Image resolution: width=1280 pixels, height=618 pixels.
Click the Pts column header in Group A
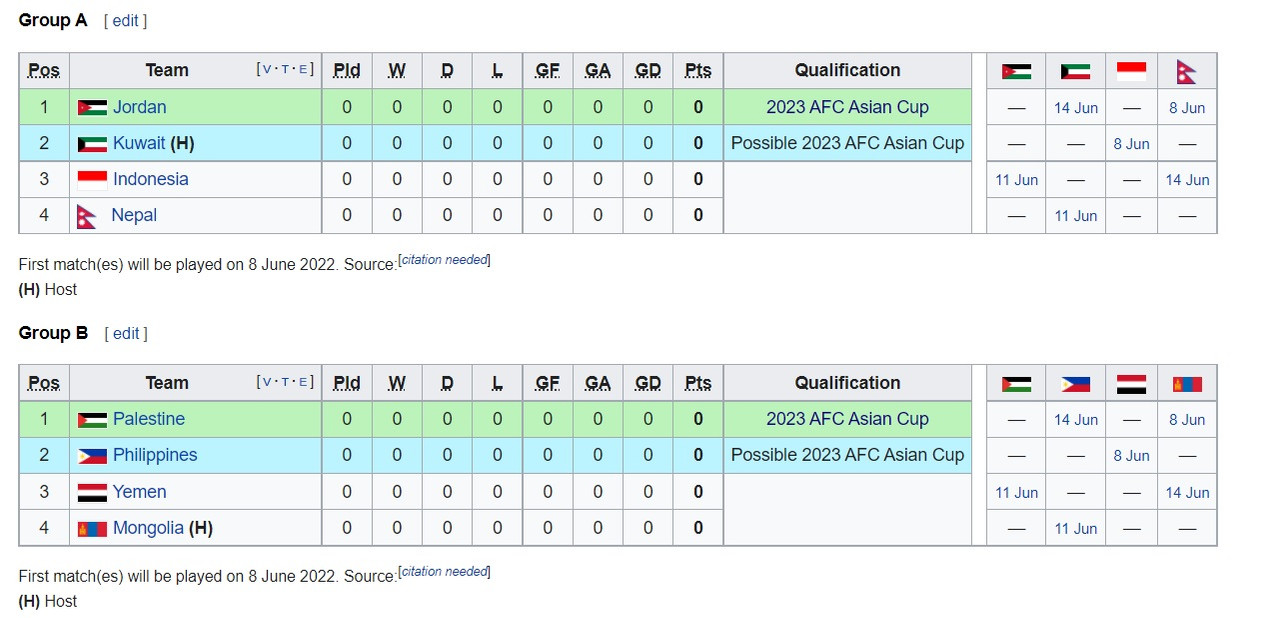698,70
